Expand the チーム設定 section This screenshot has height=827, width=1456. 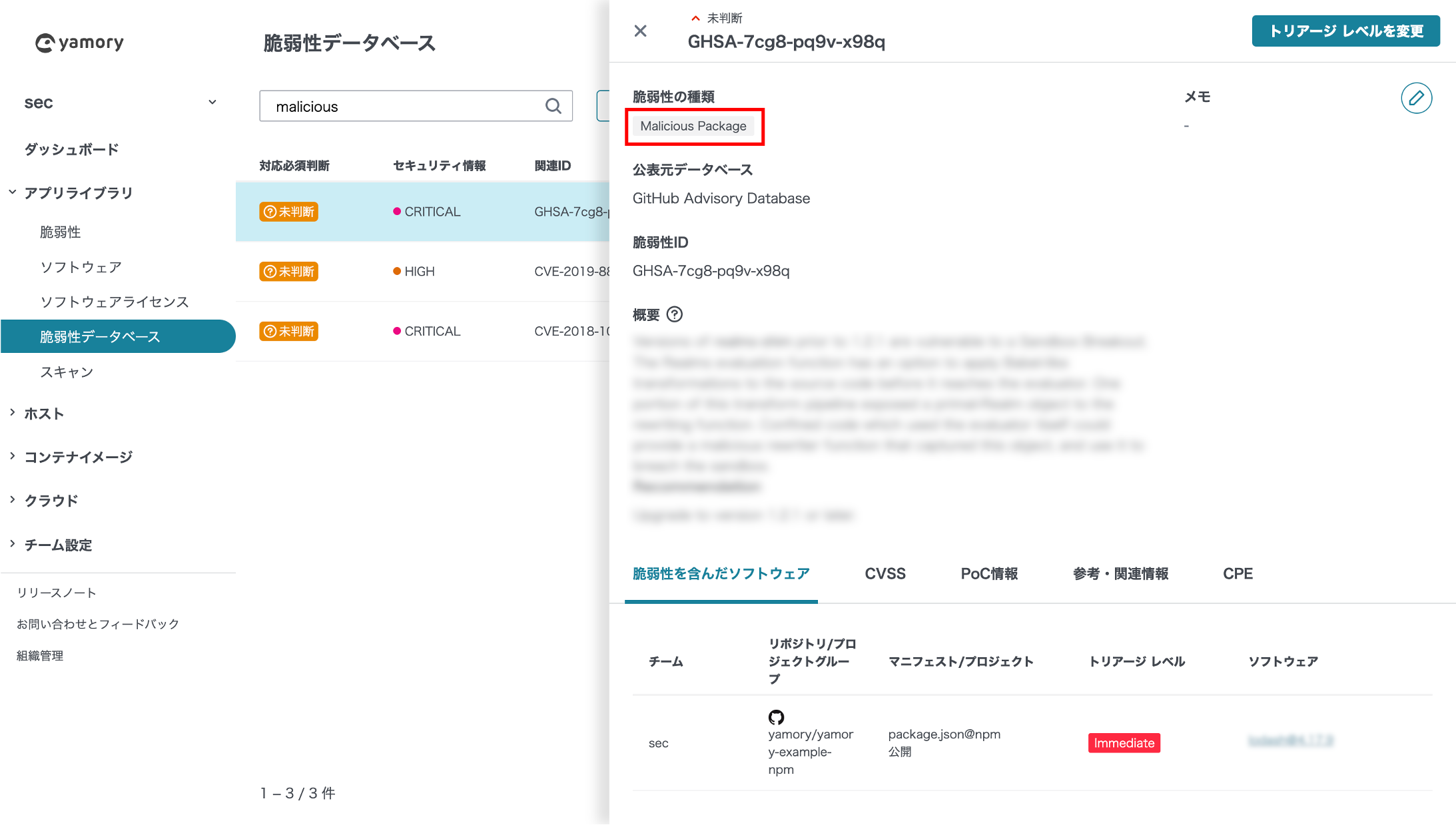coord(59,545)
